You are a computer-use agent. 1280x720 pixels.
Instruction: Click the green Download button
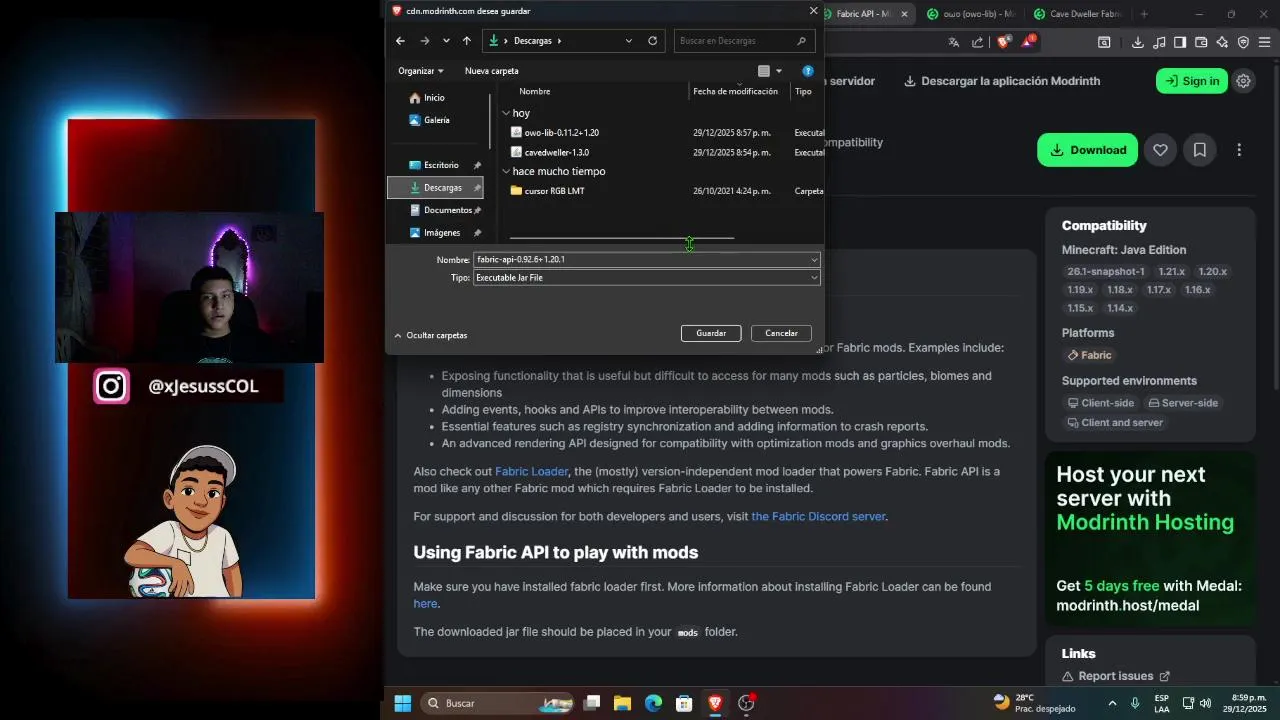(1087, 150)
